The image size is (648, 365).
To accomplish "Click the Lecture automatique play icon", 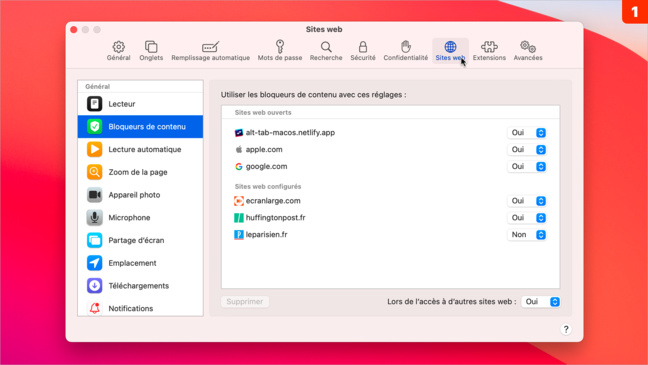I will [x=94, y=149].
